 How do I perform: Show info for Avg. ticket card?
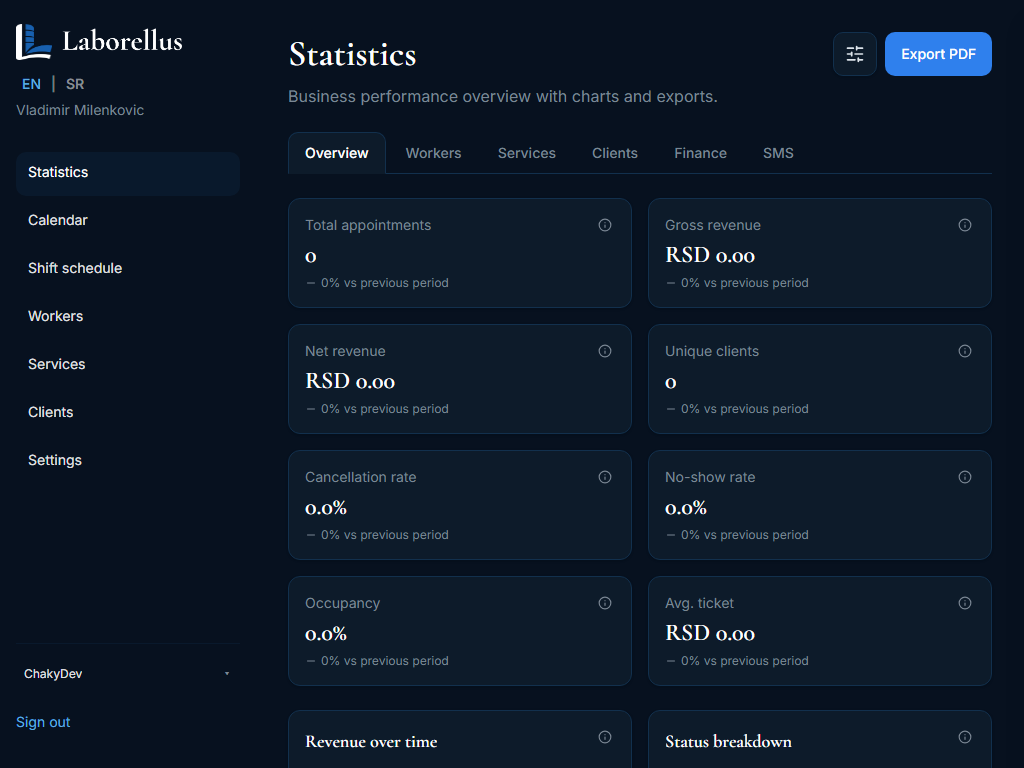tap(965, 603)
